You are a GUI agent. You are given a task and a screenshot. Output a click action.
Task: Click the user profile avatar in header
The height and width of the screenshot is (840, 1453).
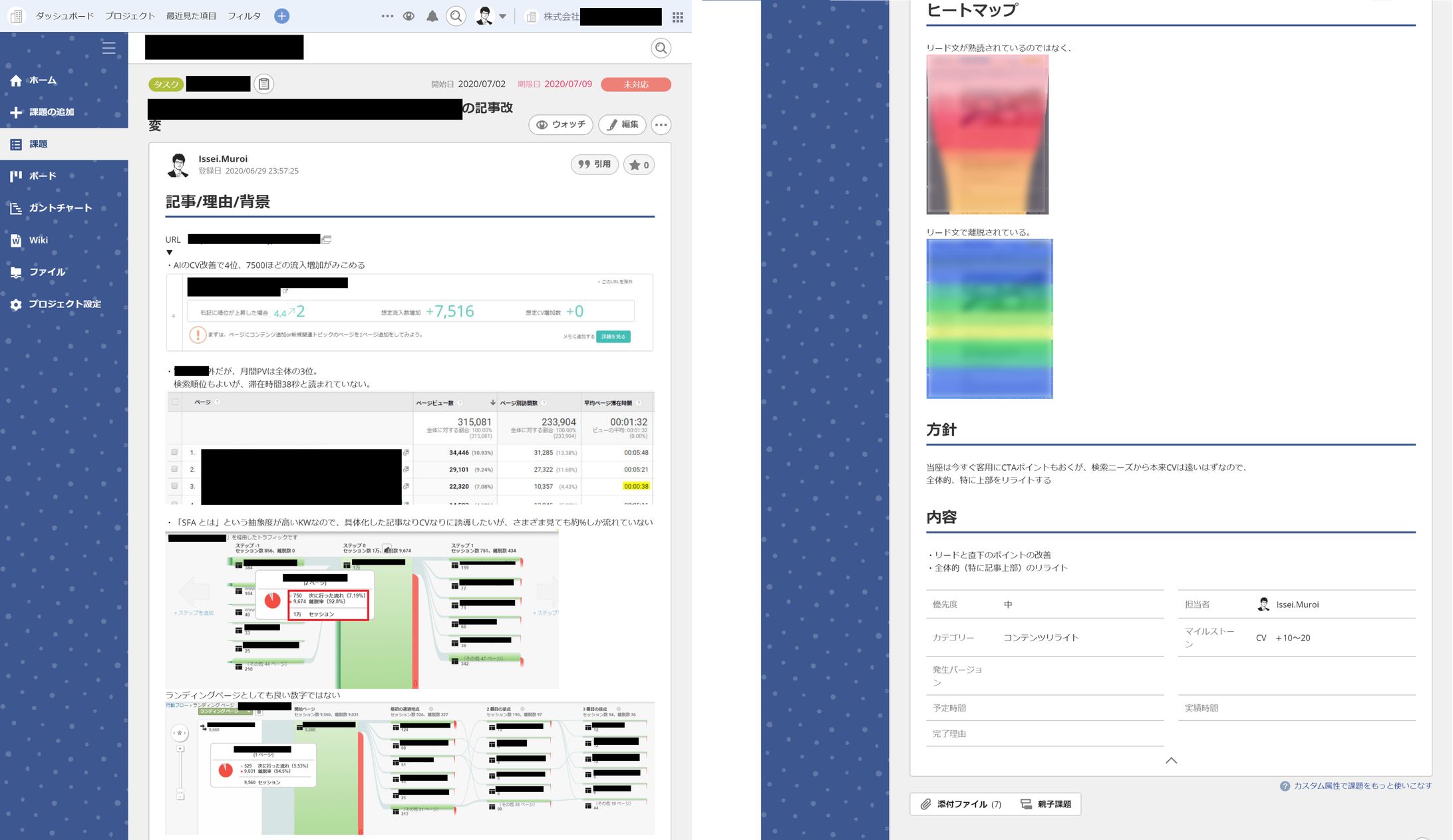click(x=484, y=16)
